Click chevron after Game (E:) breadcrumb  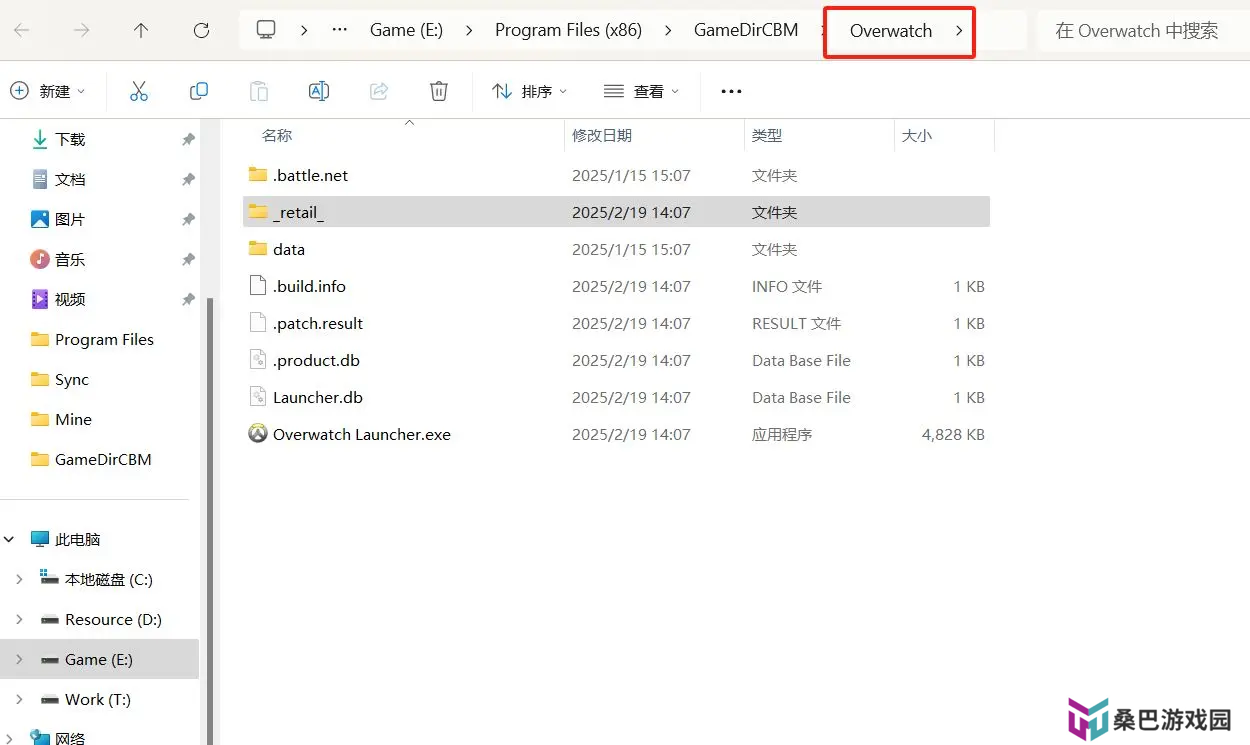(x=469, y=30)
